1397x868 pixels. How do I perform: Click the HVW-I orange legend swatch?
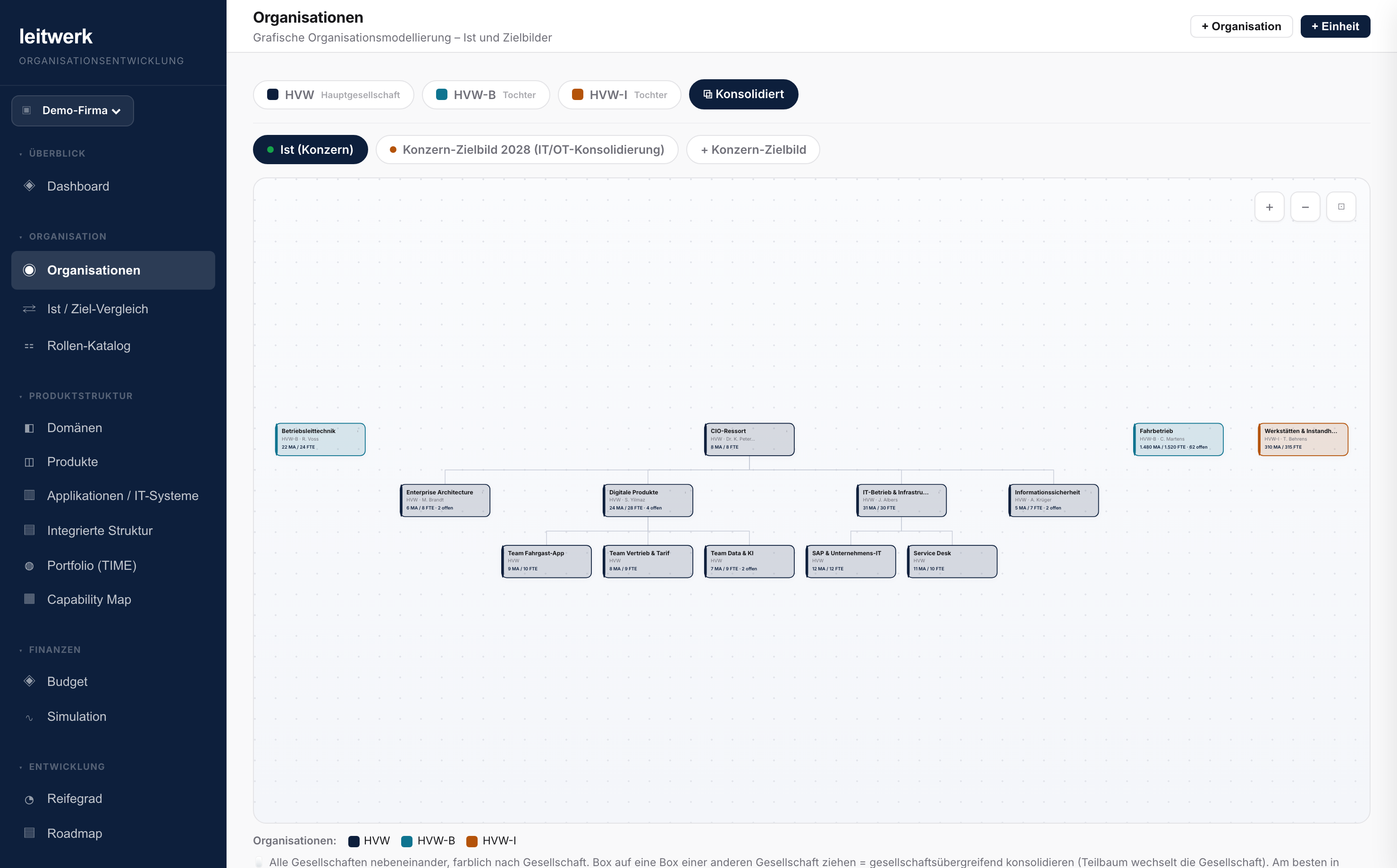click(x=472, y=841)
